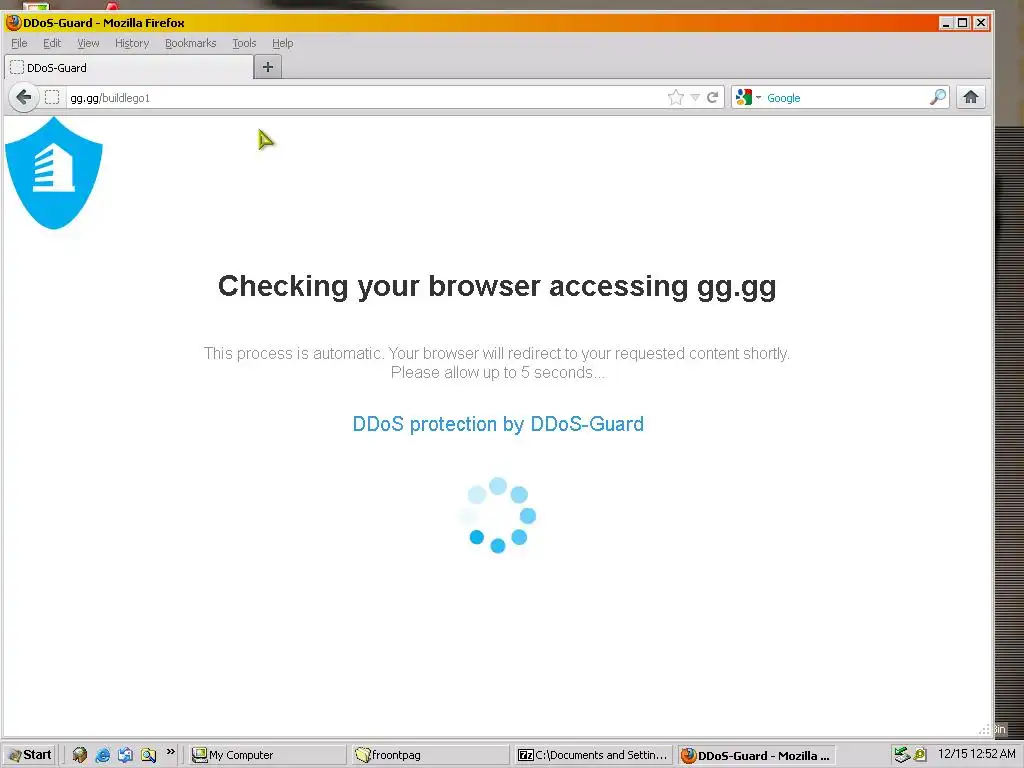Minimize the Firefox window
The image size is (1024, 768).
coord(946,23)
